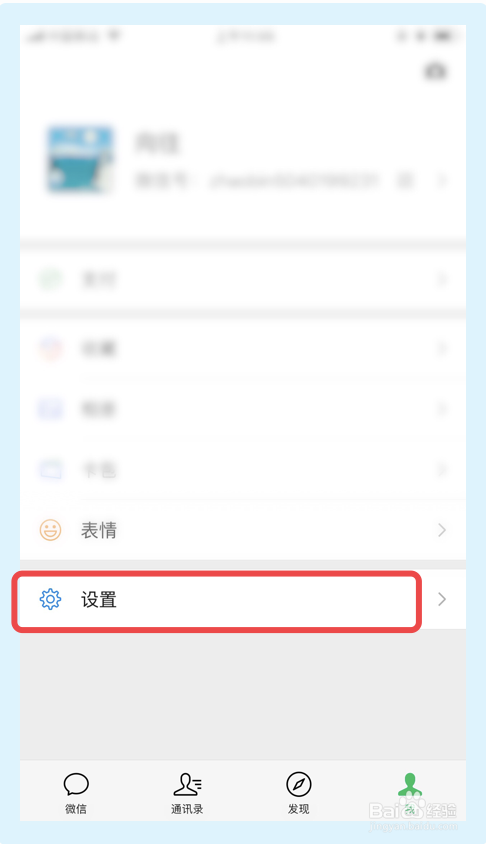Tap the blue Album icon above Cards row
Image resolution: width=486 pixels, height=844 pixels.
point(51,409)
